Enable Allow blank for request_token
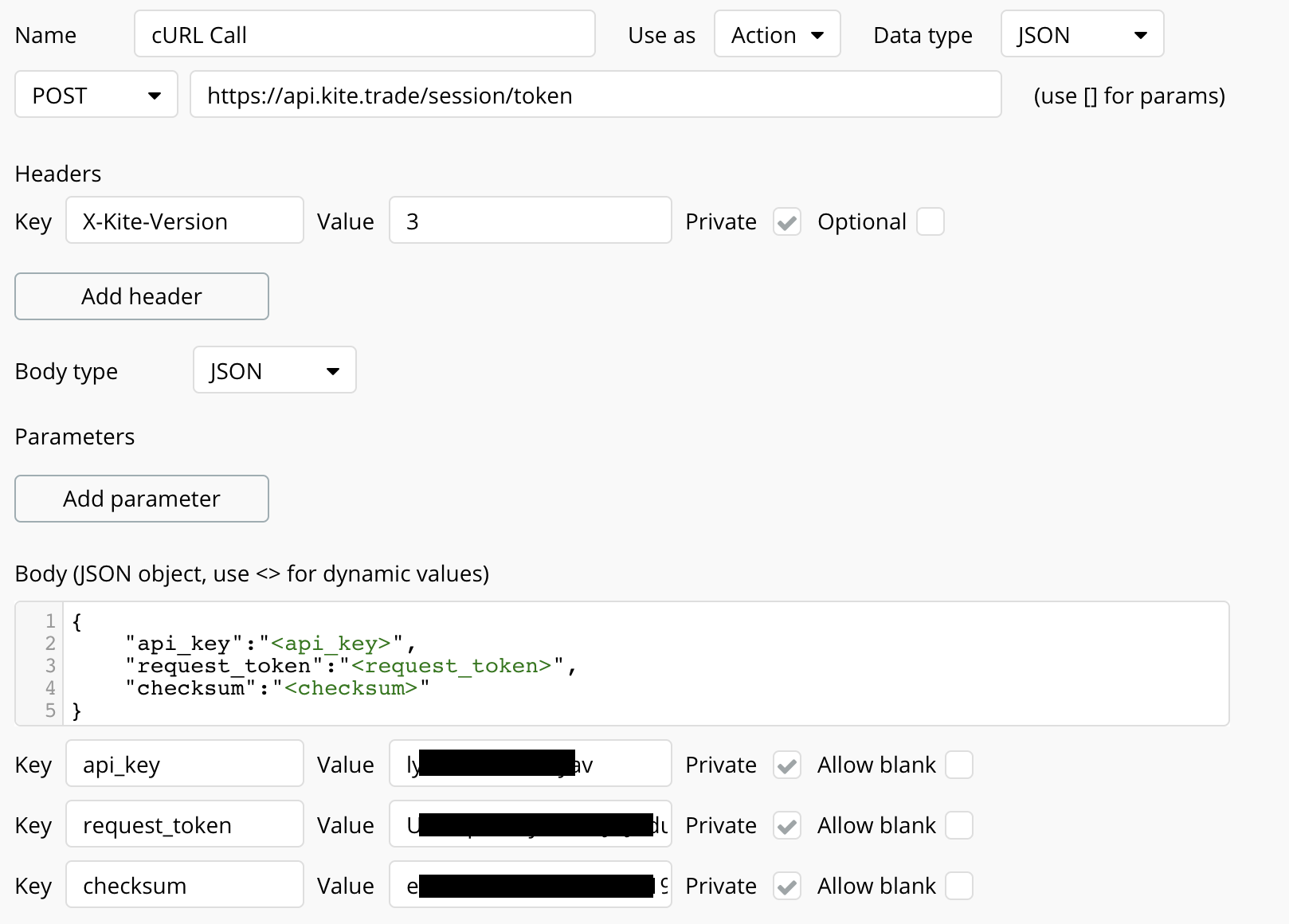 point(958,826)
